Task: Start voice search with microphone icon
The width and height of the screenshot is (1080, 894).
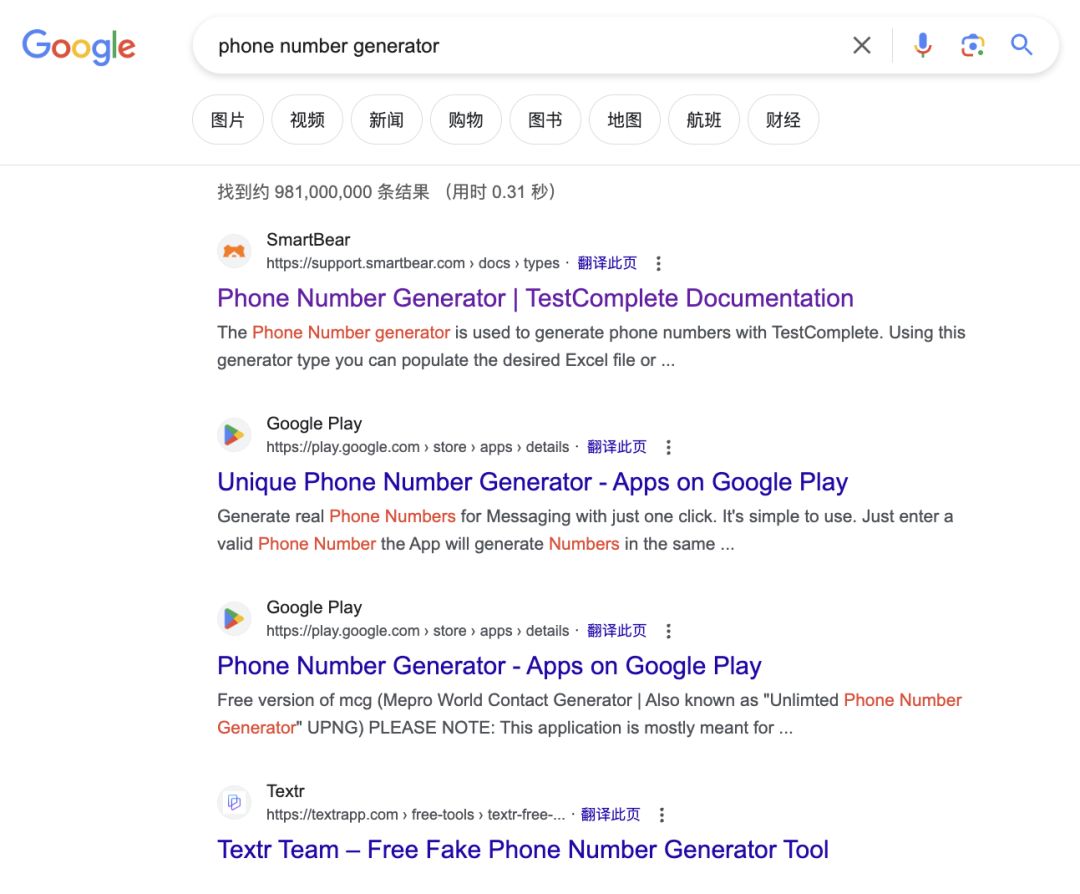Action: pyautogui.click(x=922, y=45)
